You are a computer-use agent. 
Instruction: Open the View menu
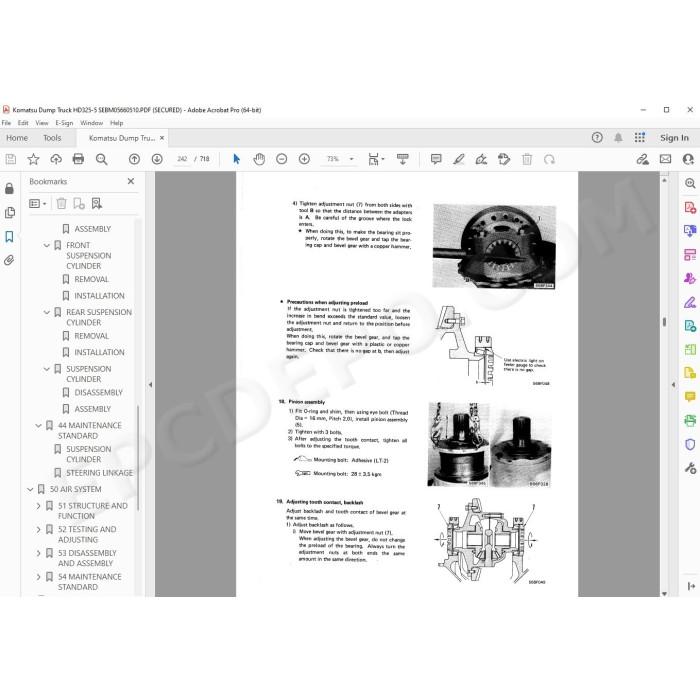coord(42,123)
